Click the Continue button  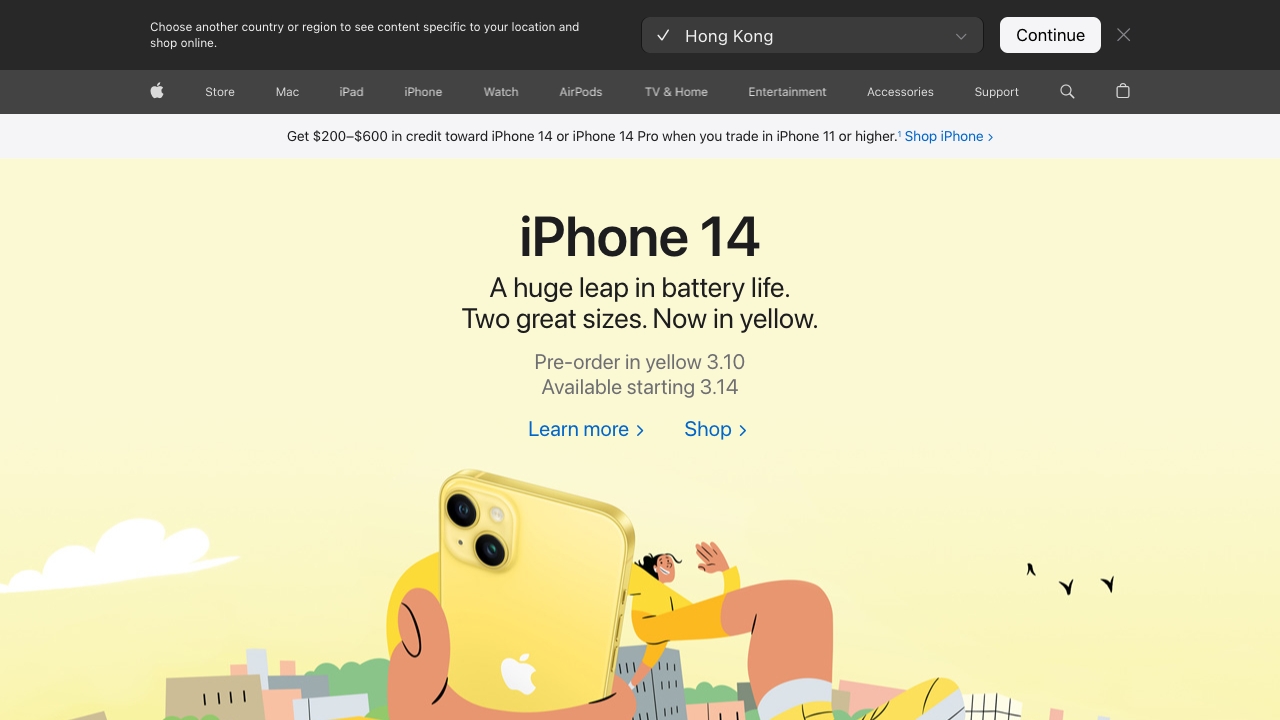click(1050, 35)
